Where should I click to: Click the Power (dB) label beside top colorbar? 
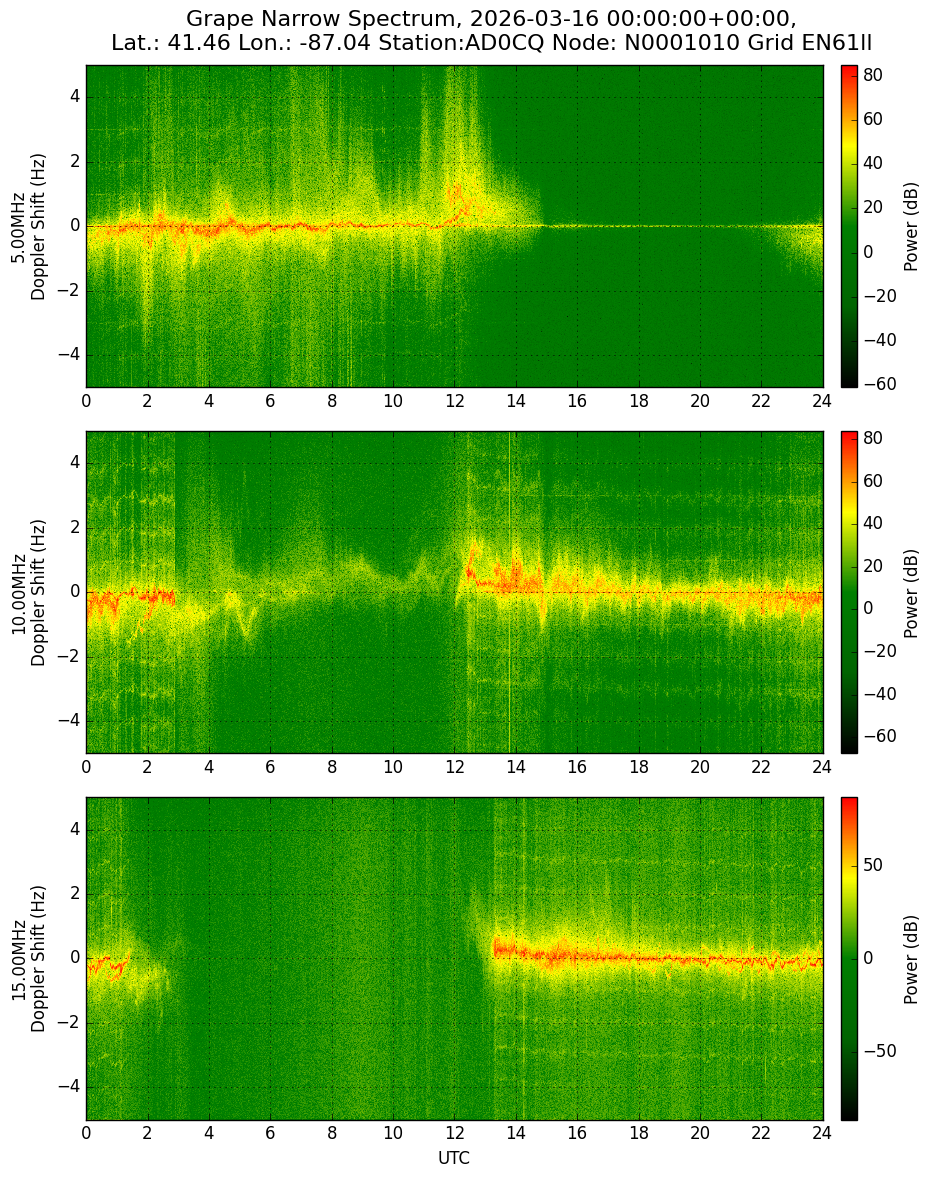tap(911, 227)
